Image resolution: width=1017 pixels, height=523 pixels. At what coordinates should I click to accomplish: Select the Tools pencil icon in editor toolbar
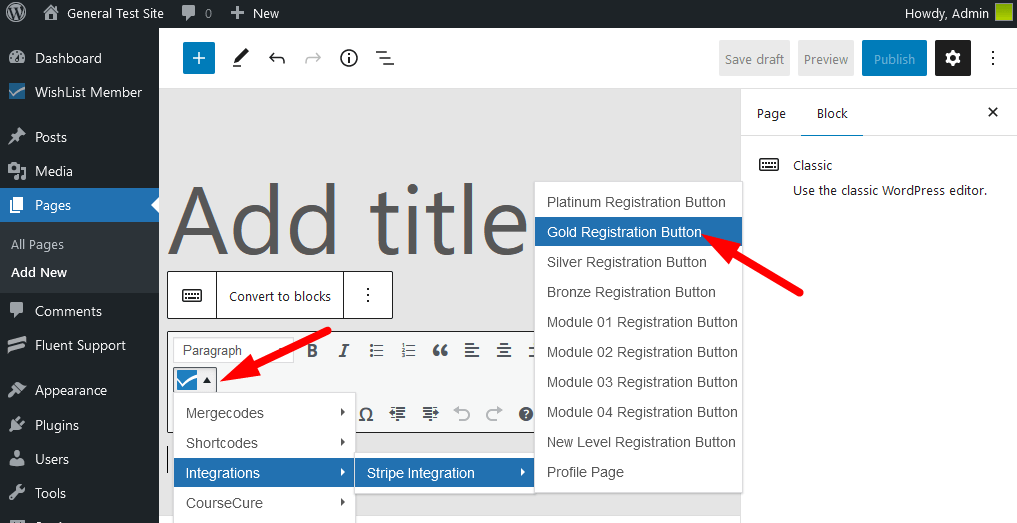click(x=241, y=58)
